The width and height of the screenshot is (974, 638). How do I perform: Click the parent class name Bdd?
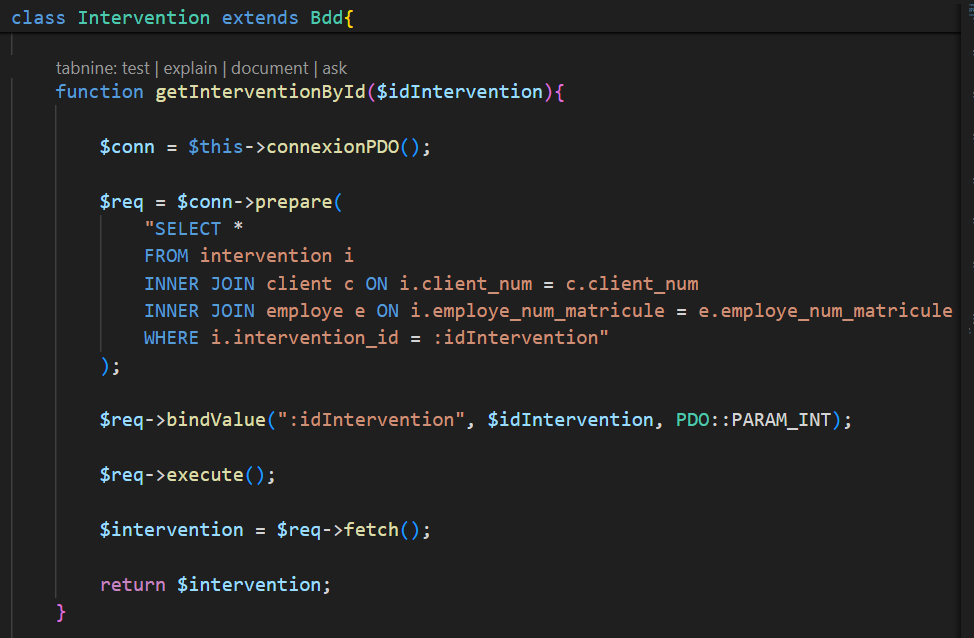point(327,18)
